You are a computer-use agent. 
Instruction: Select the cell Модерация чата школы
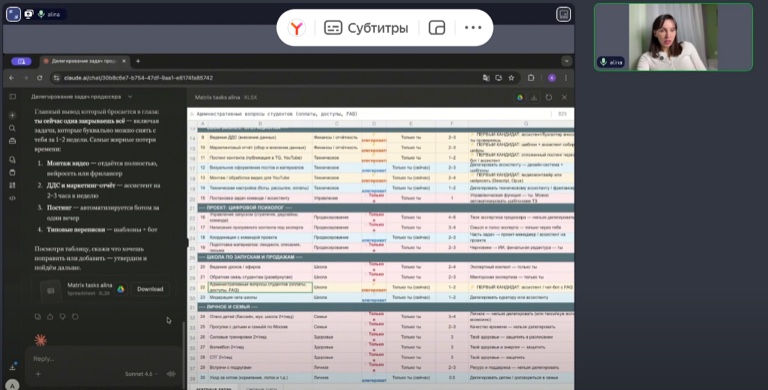coord(260,297)
